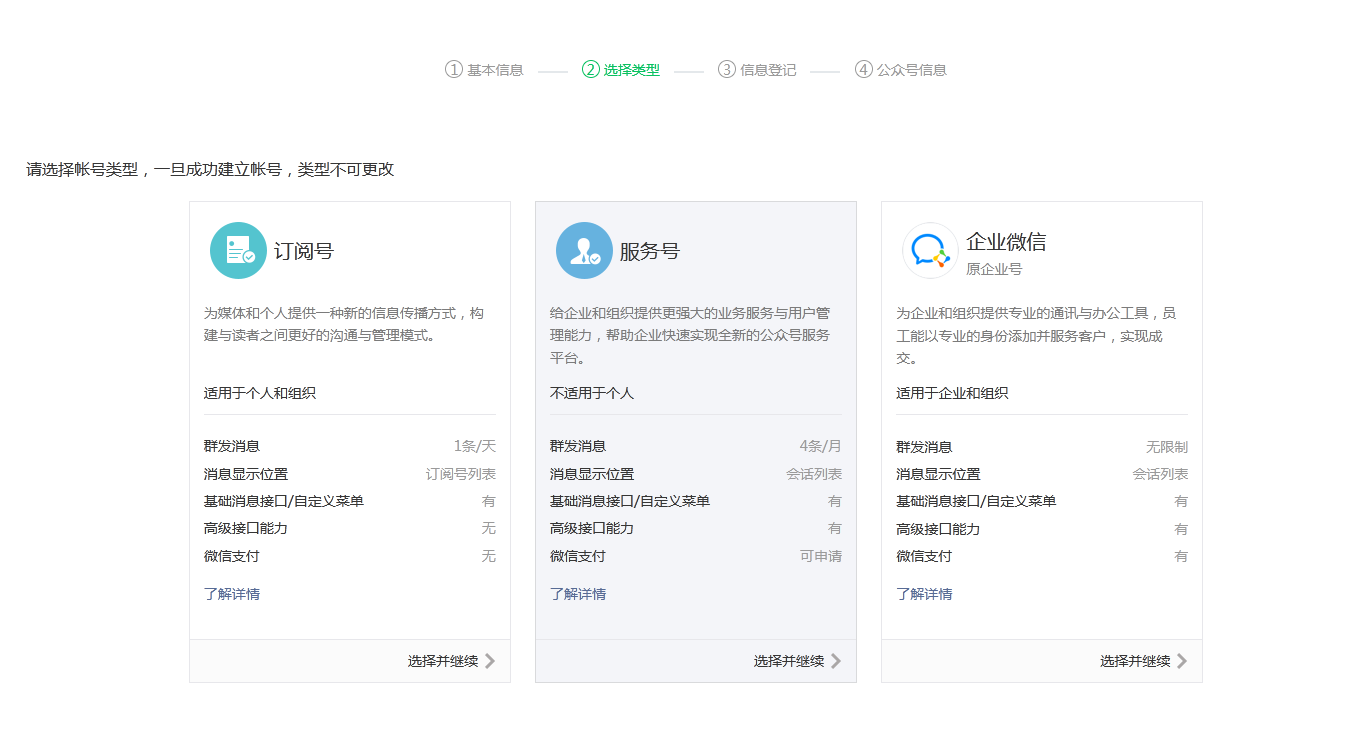Jump to the 公众号信息 step
1368x747 pixels.
pos(912,70)
